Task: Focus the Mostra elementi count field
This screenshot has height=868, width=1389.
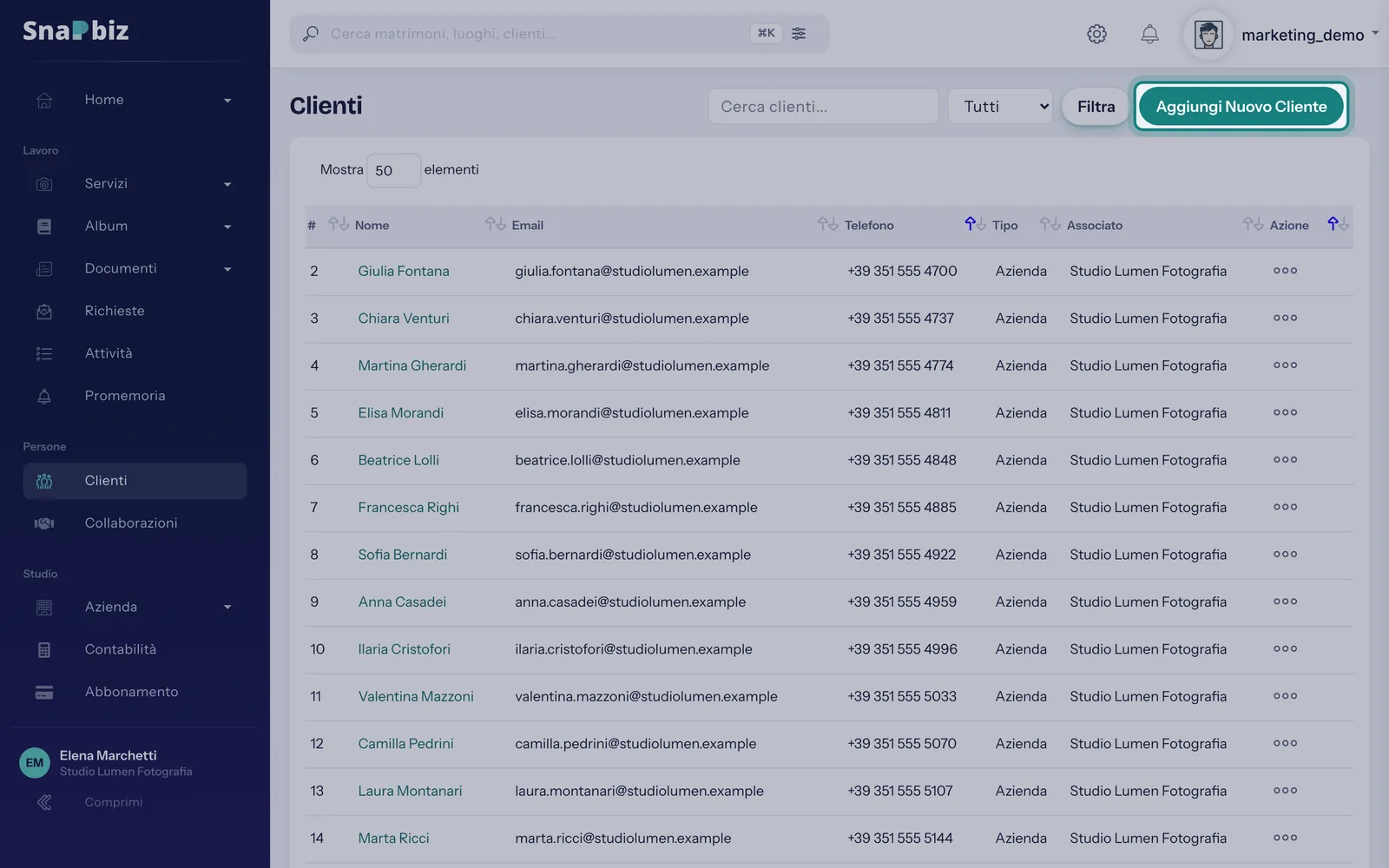Action: coord(393,170)
